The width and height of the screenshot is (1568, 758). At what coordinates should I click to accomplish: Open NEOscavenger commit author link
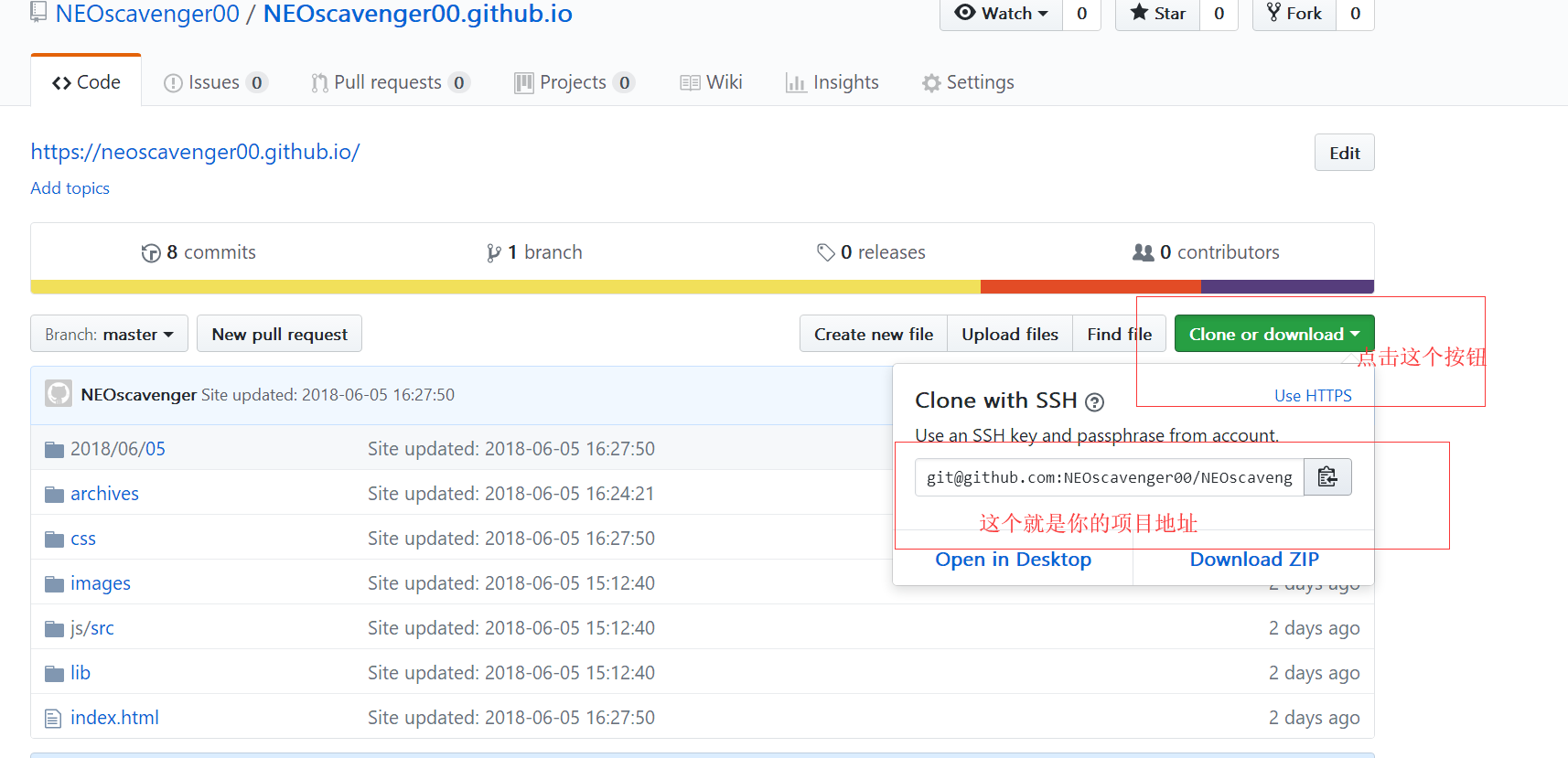tap(138, 395)
